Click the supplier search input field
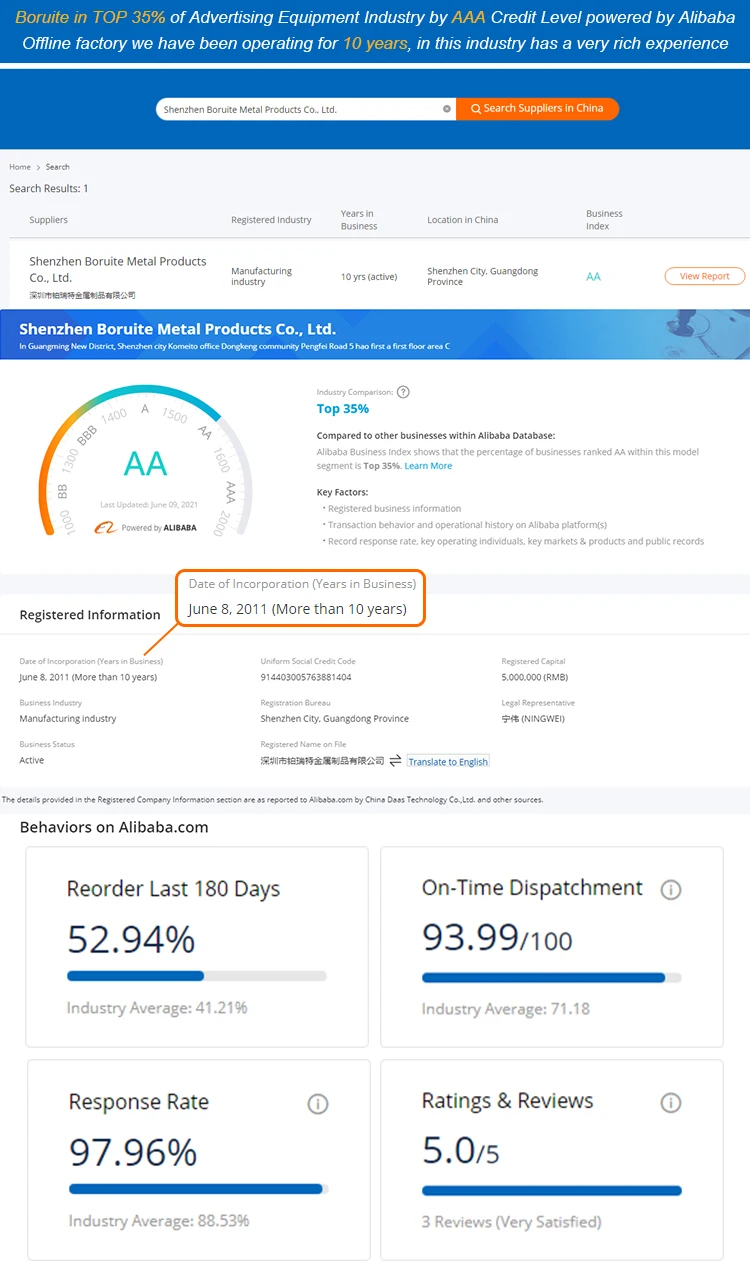 300,109
